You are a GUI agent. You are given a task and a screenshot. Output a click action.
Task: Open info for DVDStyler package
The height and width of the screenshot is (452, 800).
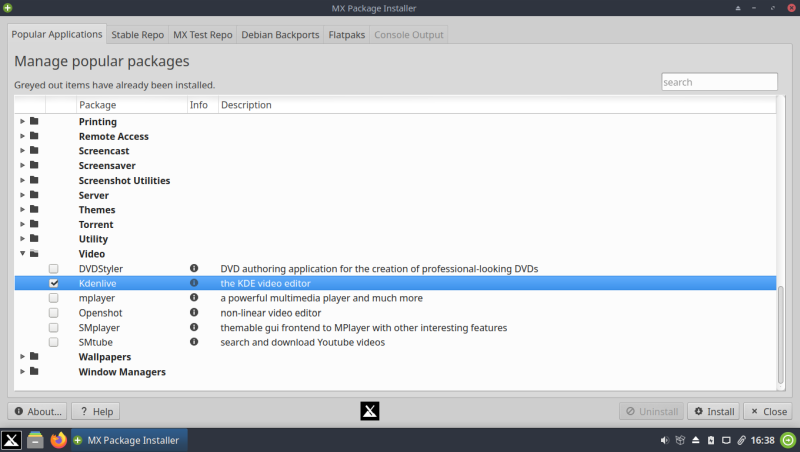pyautogui.click(x=194, y=268)
